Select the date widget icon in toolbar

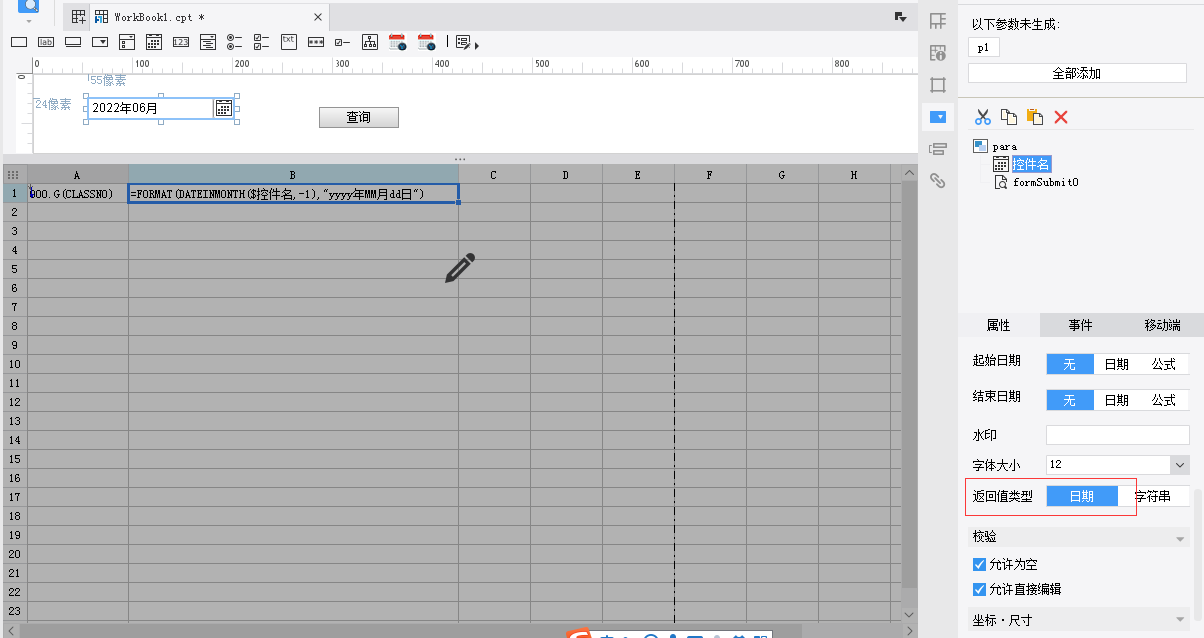point(154,42)
